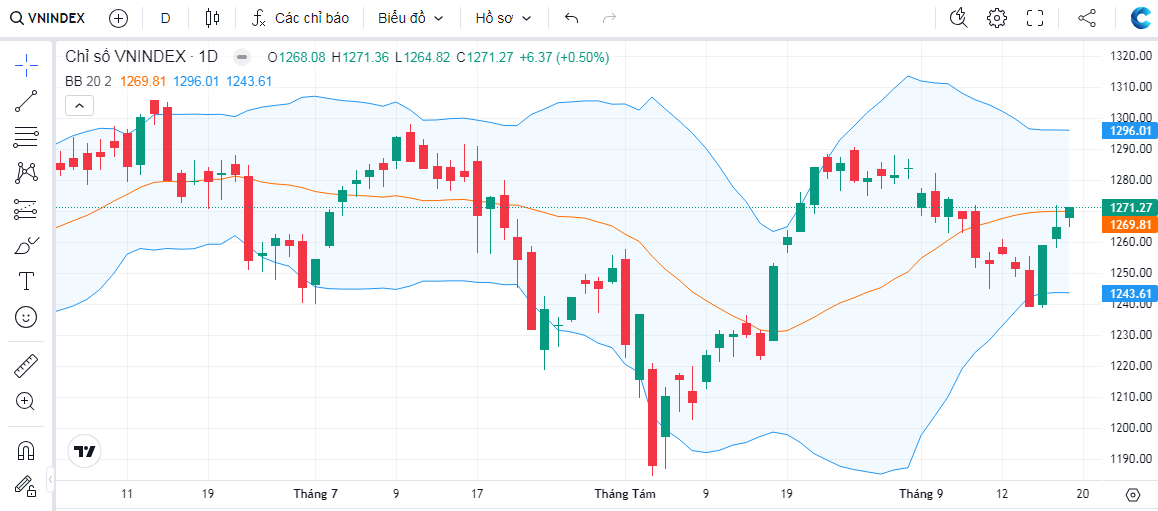The image size is (1158, 511).
Task: Select the crosshair cursor tool
Action: pyautogui.click(x=27, y=65)
